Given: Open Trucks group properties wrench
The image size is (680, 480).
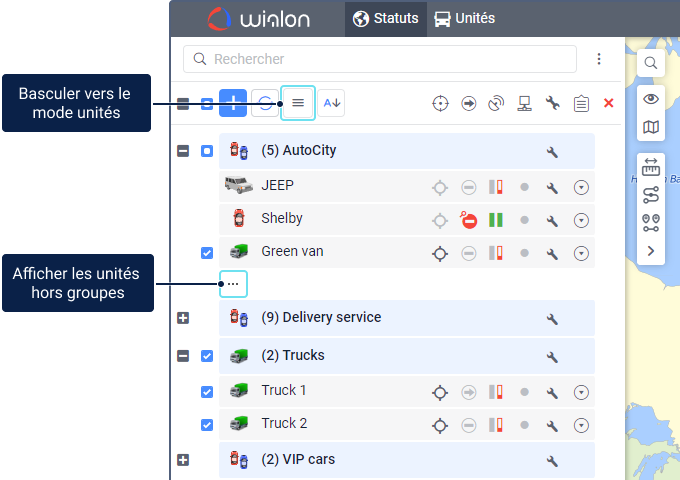Looking at the screenshot, I should click(552, 357).
